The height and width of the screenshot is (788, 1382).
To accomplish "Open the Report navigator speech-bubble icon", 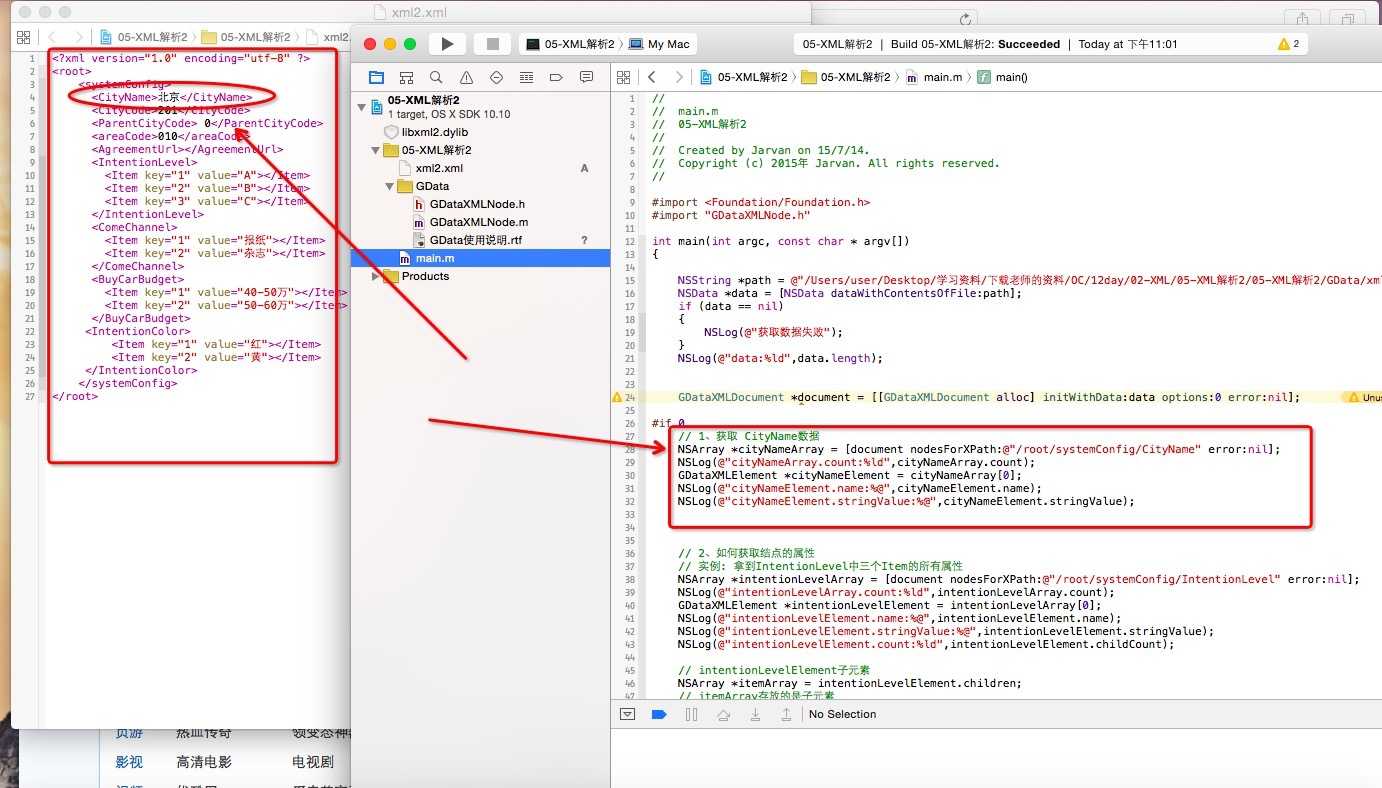I will click(586, 77).
